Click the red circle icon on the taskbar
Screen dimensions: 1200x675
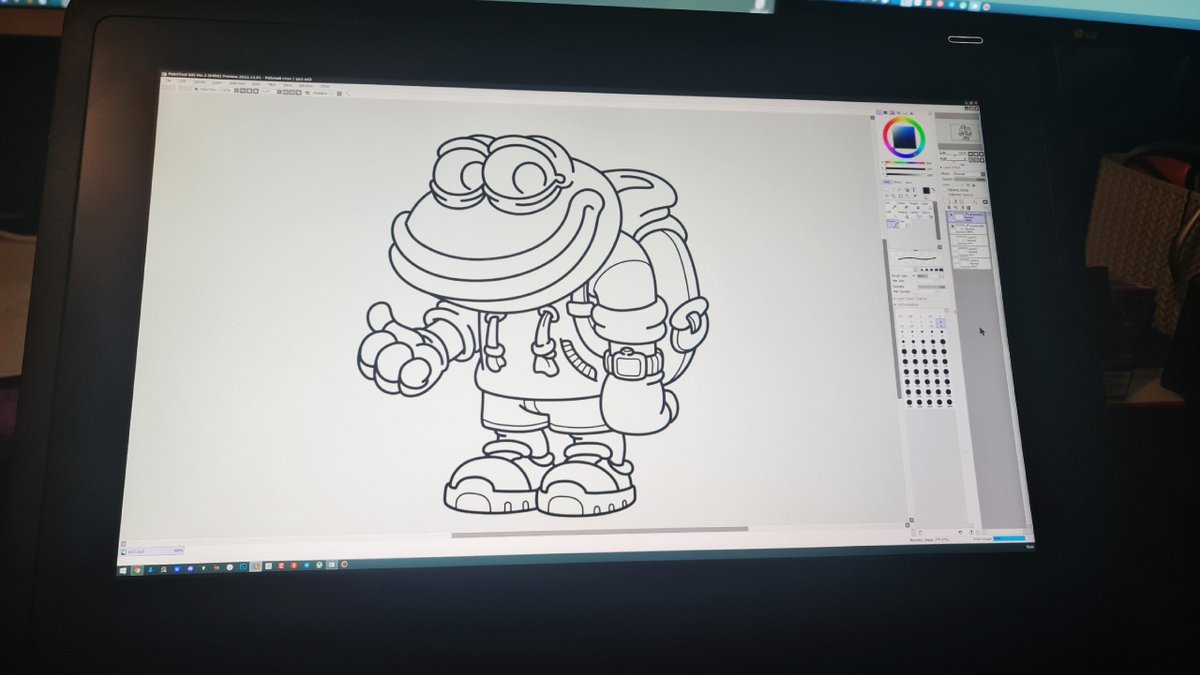344,564
